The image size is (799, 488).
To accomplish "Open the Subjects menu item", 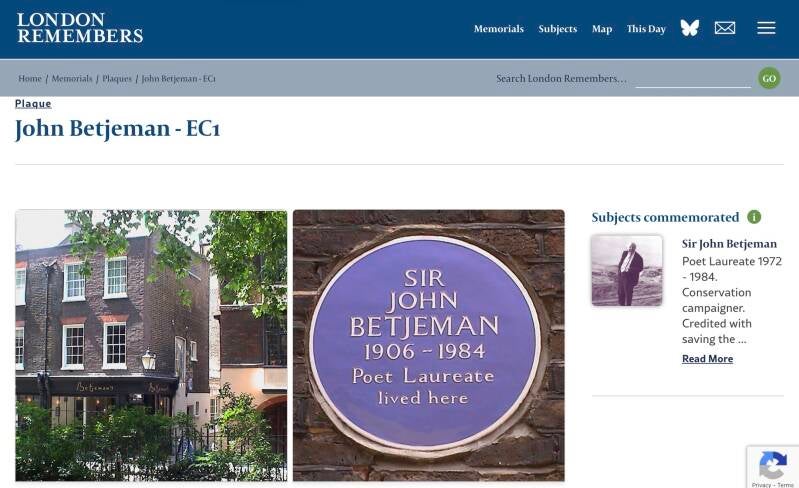I will point(557,29).
